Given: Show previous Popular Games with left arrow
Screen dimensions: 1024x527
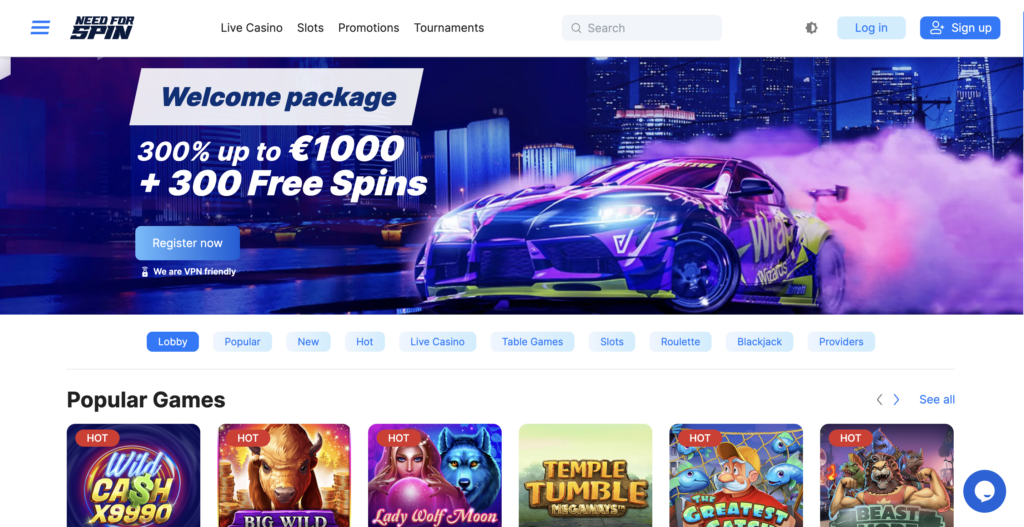Looking at the screenshot, I should pos(879,400).
